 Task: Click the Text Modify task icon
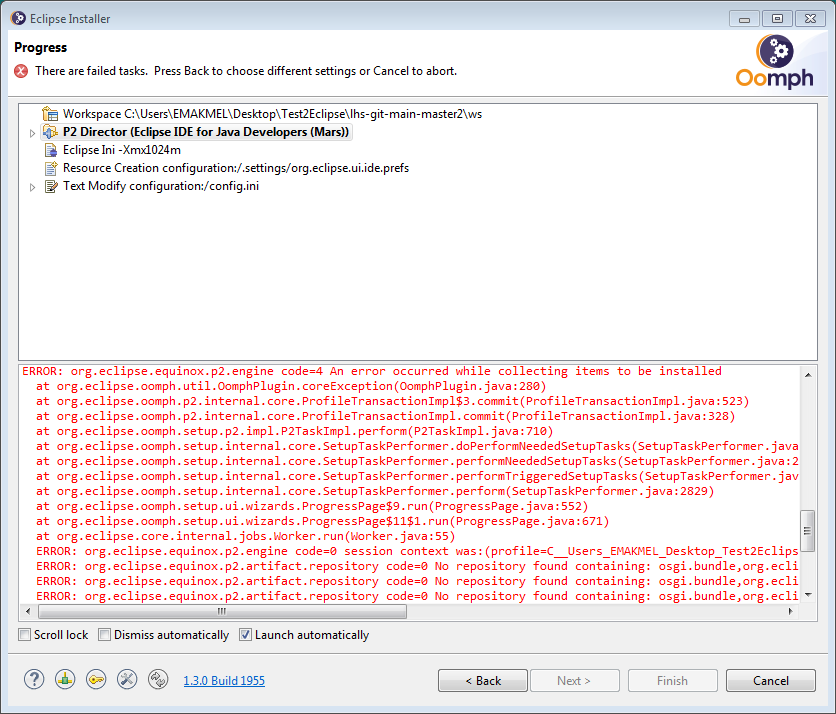point(51,186)
